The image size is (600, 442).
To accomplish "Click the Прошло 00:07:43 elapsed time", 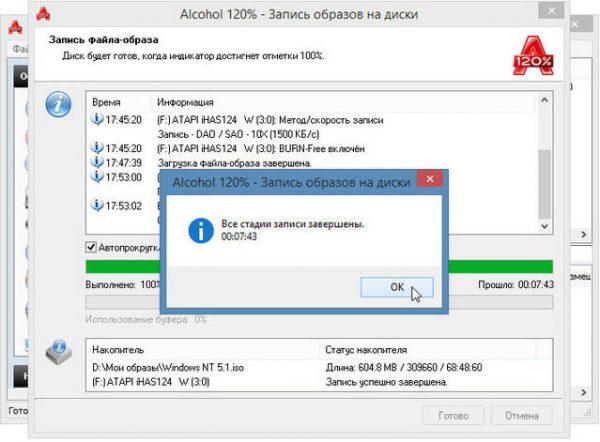I will (x=516, y=284).
